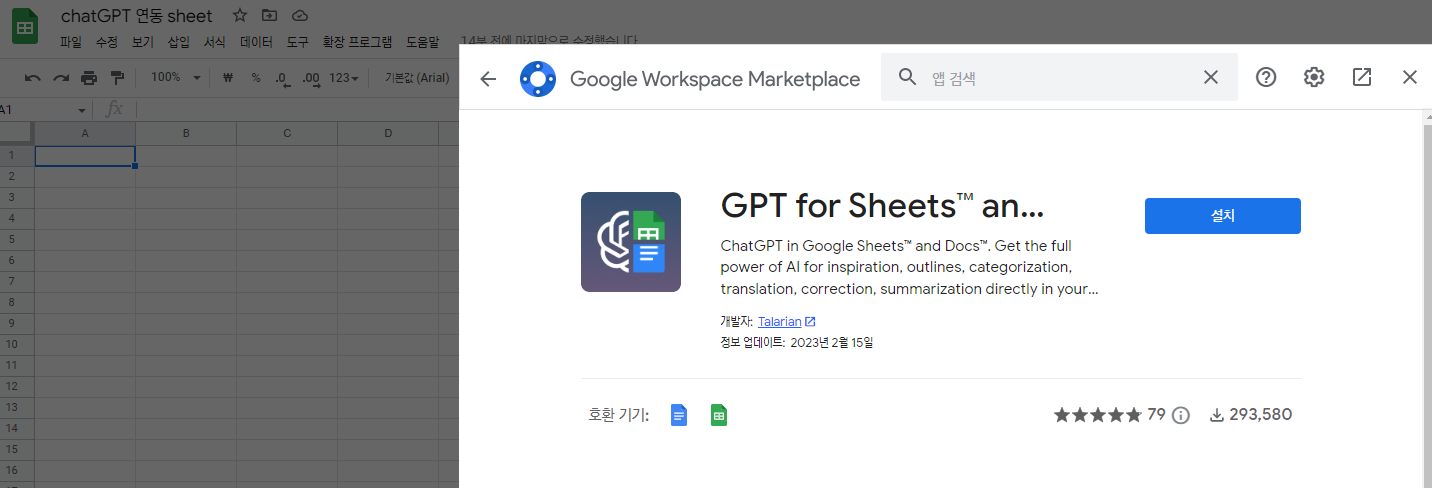Viewport: 1432px width, 488px height.
Task: Click the formula bar fx icon
Action: click(x=114, y=109)
